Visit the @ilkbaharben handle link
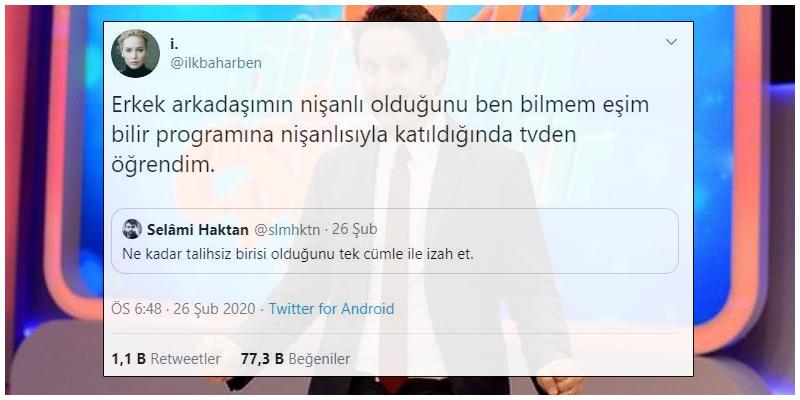 coord(215,63)
